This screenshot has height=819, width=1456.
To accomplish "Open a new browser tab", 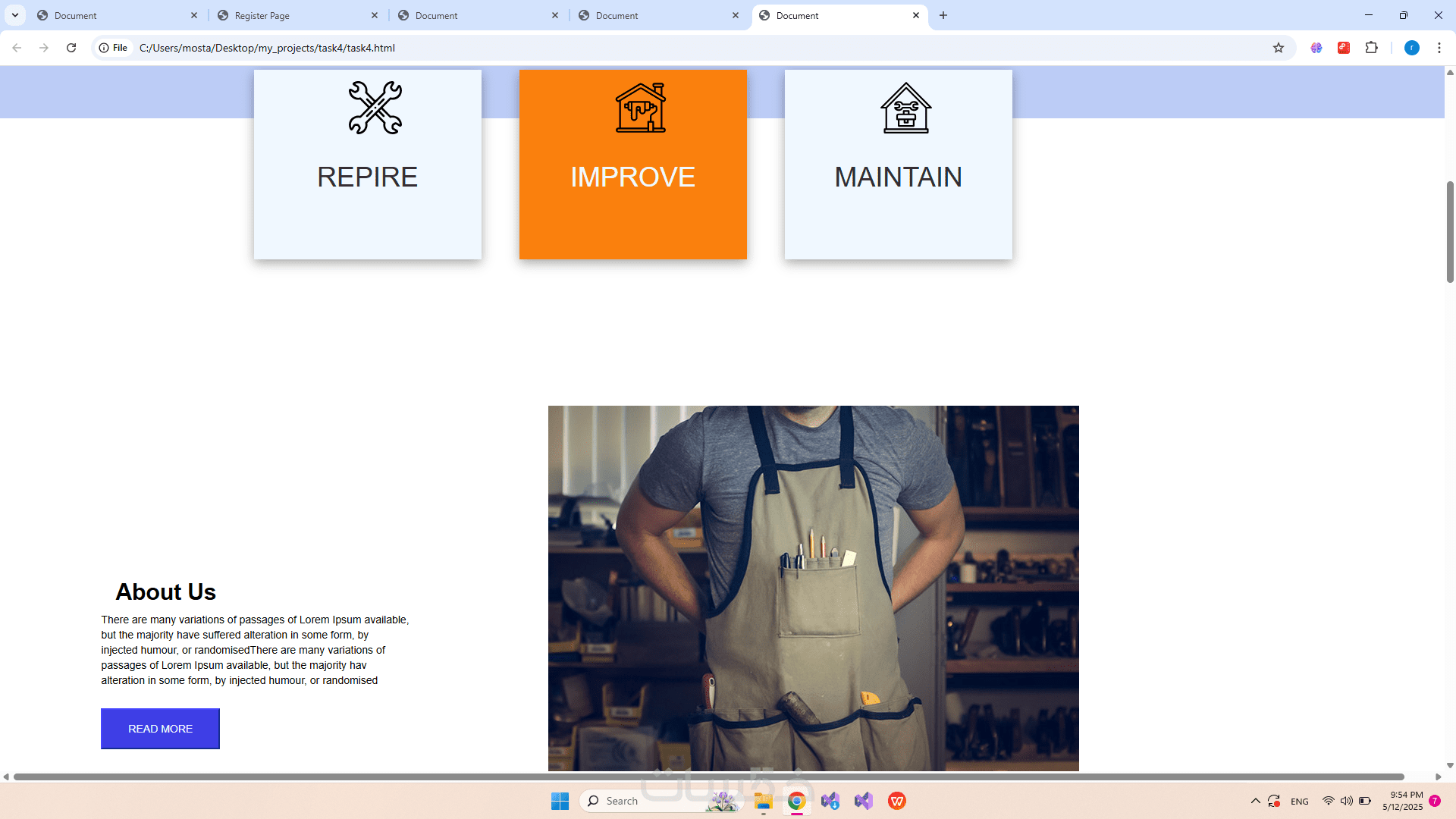I will coord(943,15).
